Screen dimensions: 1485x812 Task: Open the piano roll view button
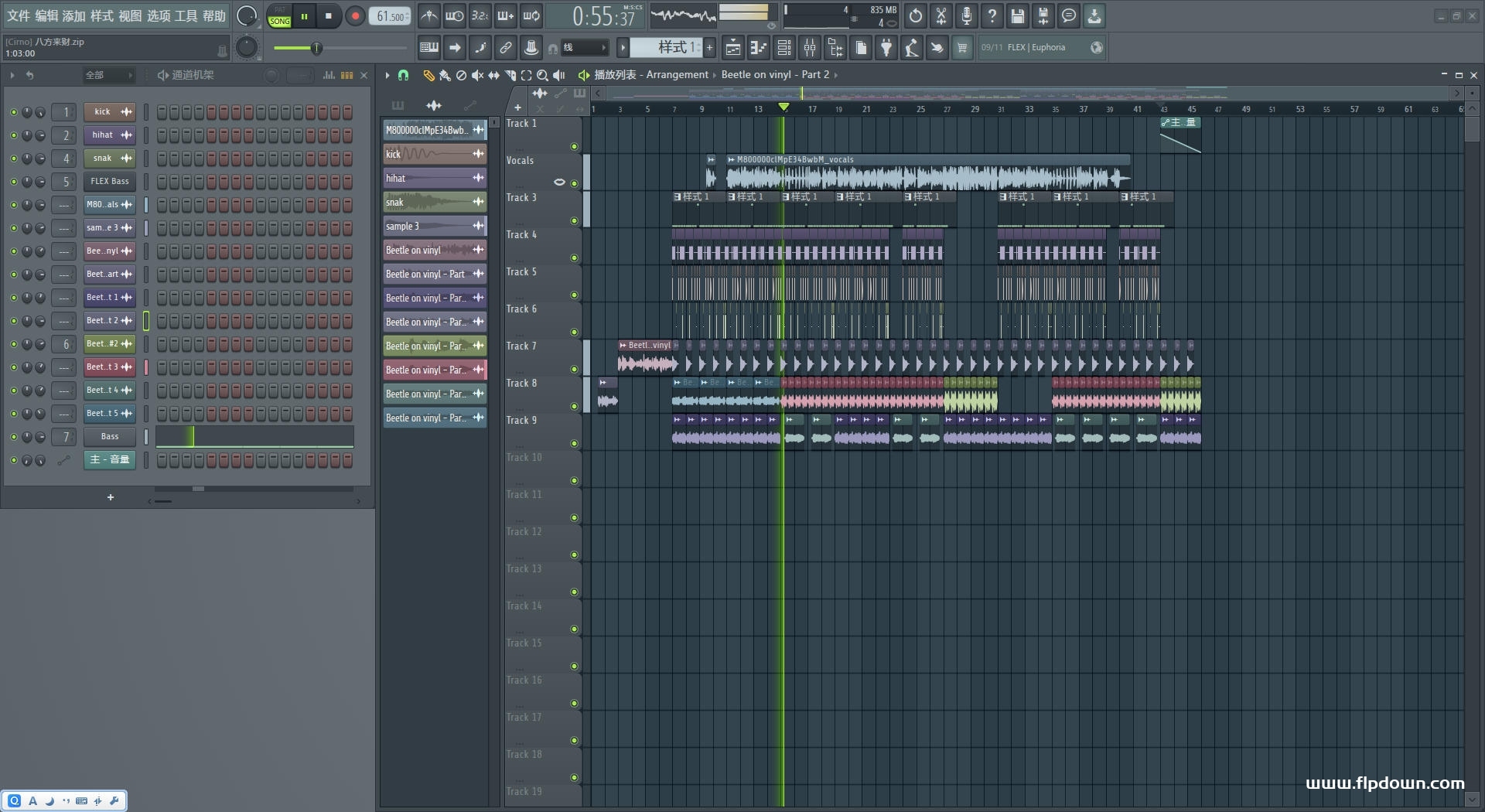coord(758,48)
